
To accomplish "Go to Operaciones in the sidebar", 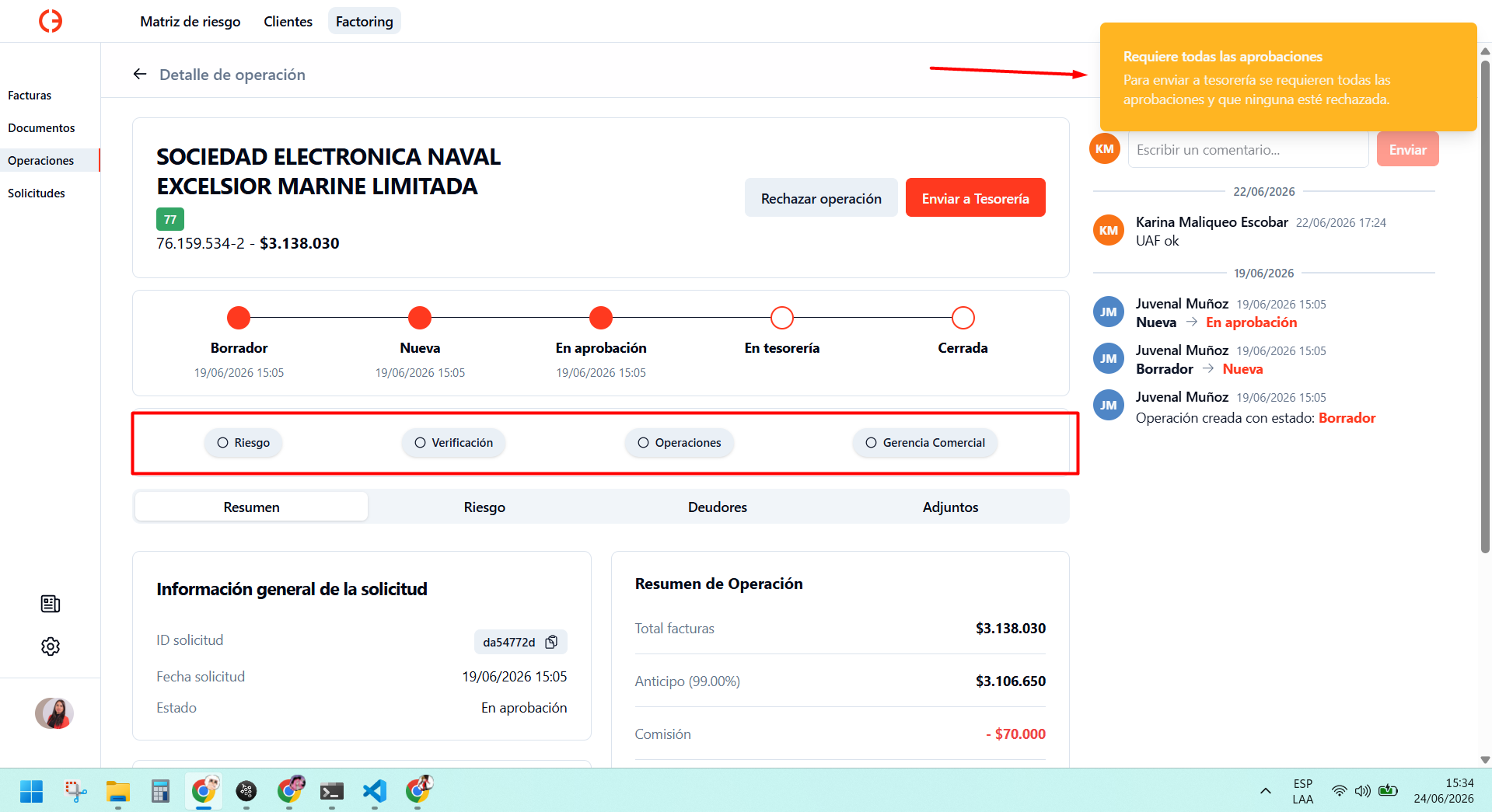I will [50, 160].
